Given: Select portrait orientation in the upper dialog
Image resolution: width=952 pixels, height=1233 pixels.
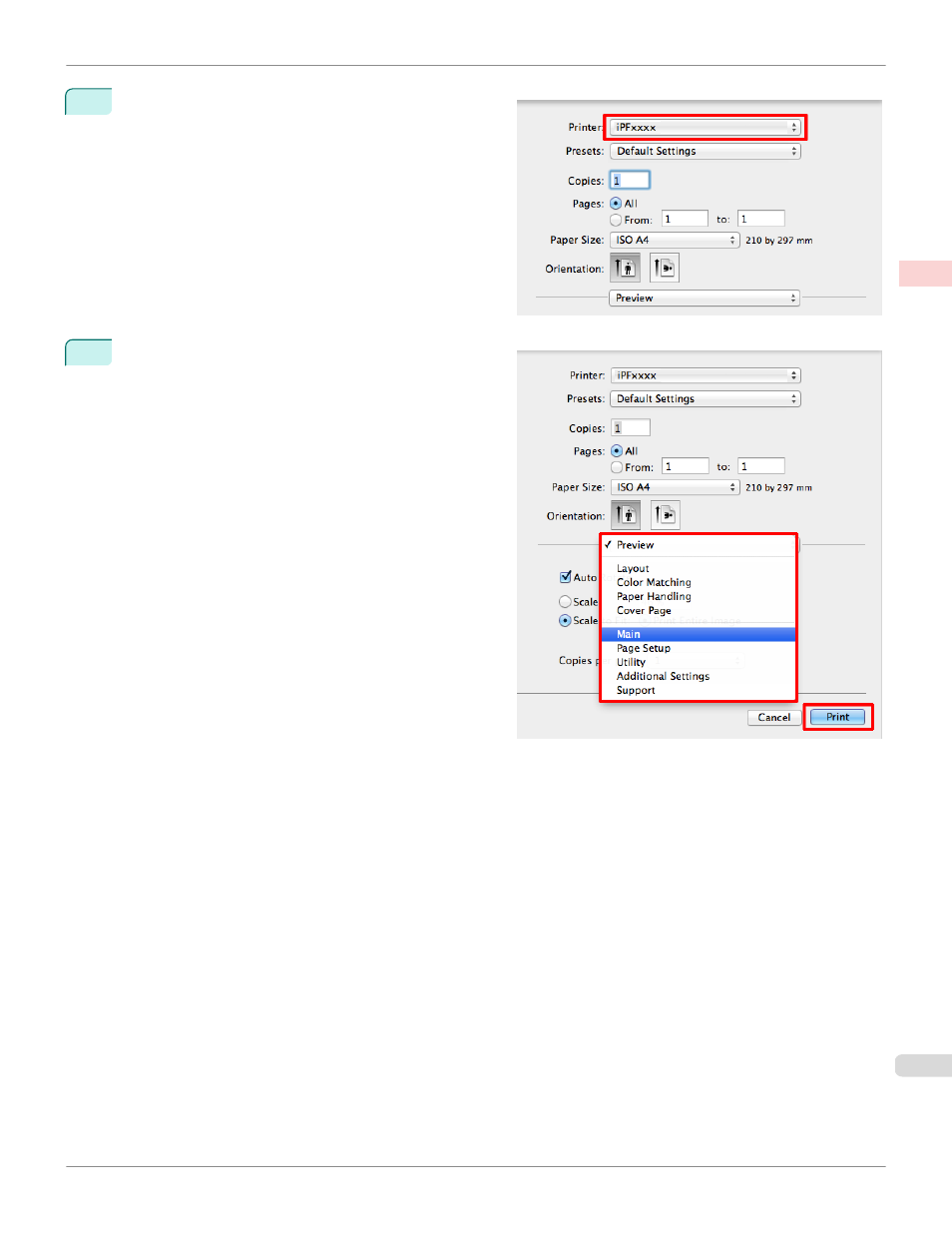Looking at the screenshot, I should pyautogui.click(x=625, y=268).
